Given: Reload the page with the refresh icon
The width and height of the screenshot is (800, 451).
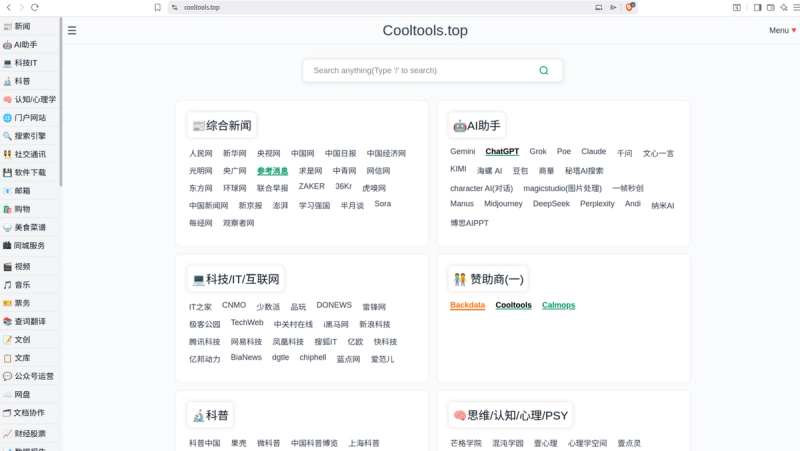Looking at the screenshot, I should pyautogui.click(x=35, y=7).
